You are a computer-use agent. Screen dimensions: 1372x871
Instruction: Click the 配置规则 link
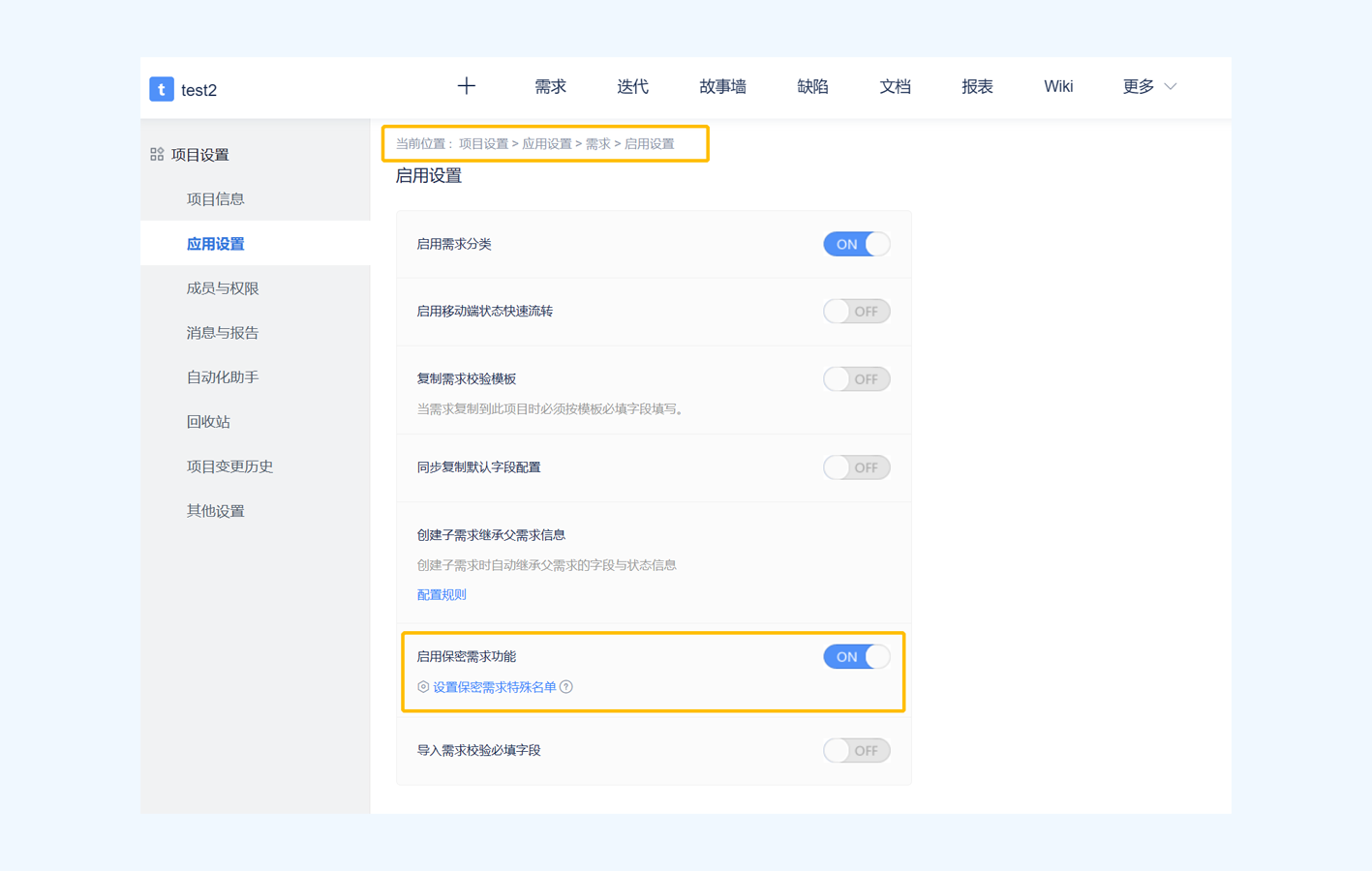442,595
